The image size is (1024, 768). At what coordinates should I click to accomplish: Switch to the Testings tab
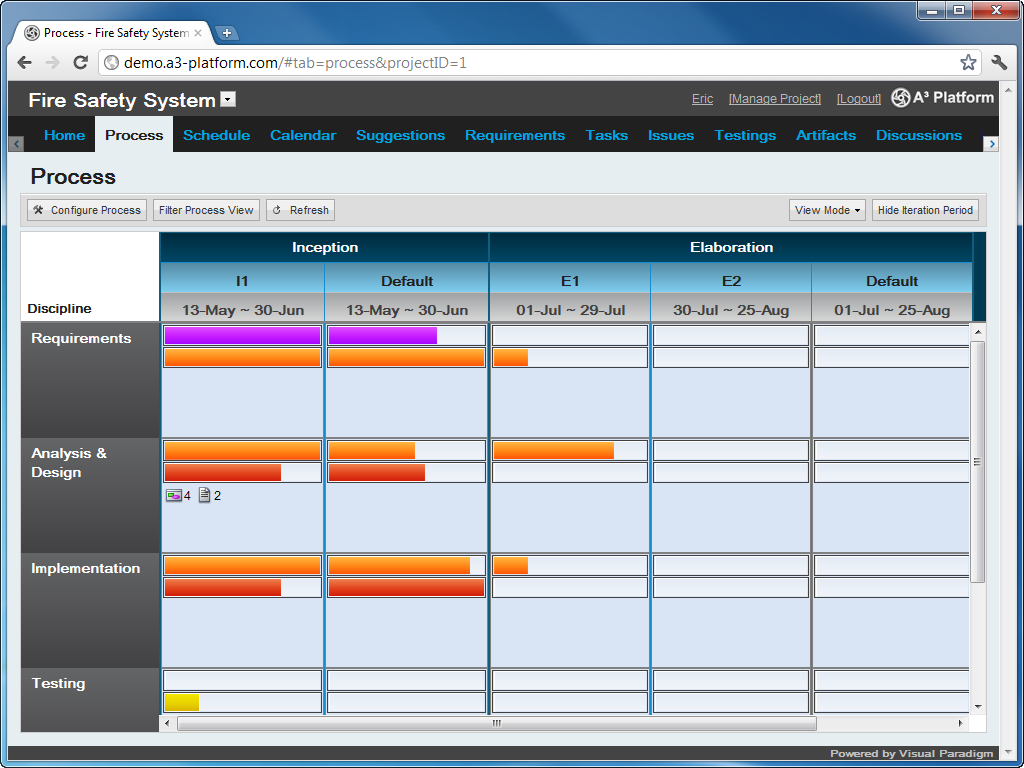[745, 135]
